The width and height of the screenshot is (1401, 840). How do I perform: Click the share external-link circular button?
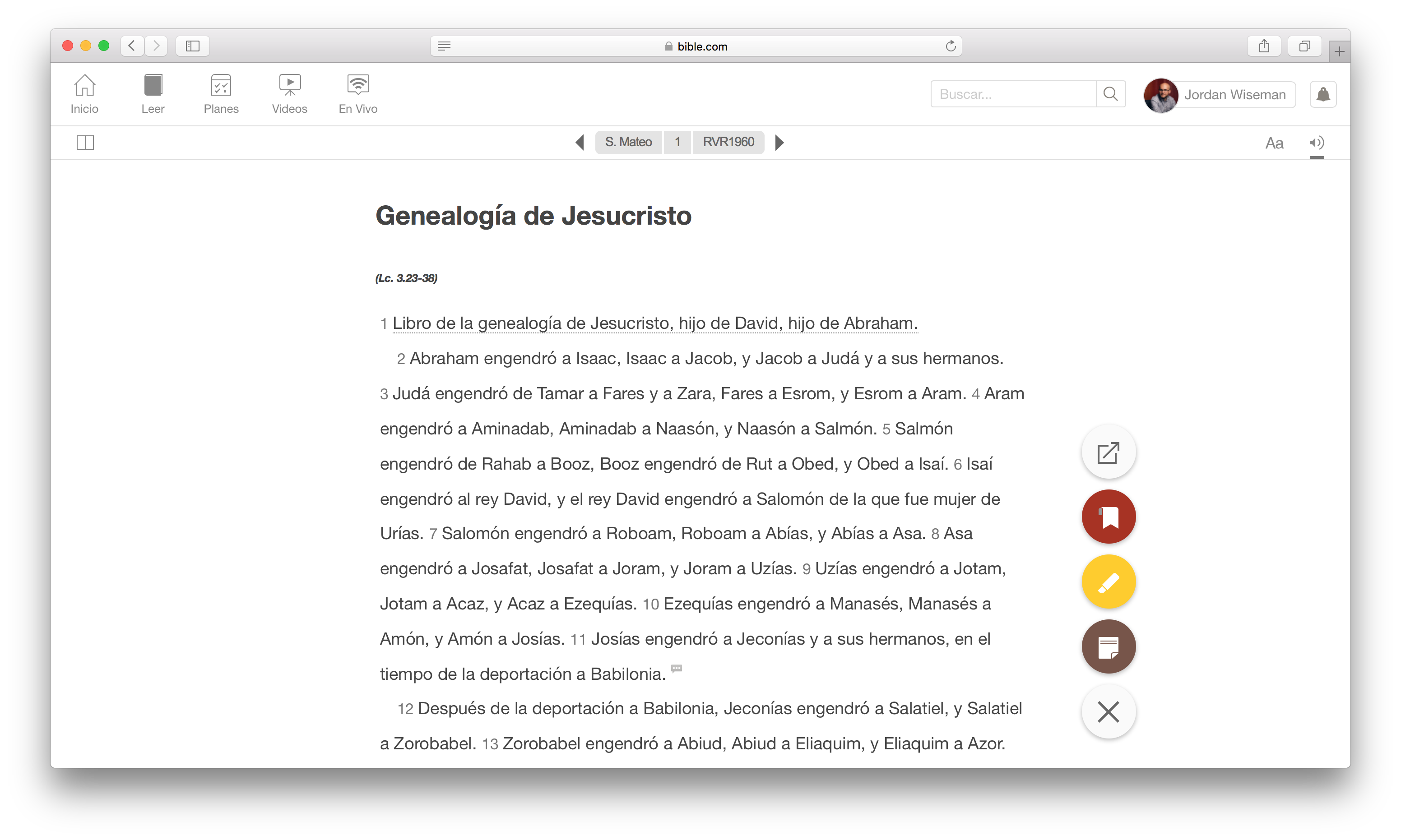point(1108,452)
